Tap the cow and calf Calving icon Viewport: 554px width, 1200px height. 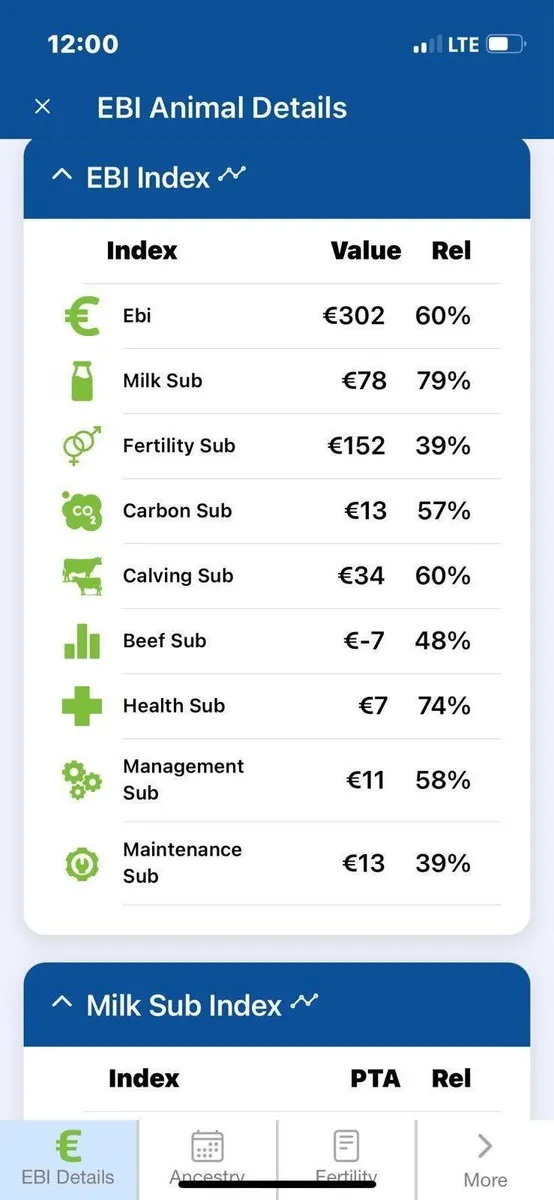point(81,576)
